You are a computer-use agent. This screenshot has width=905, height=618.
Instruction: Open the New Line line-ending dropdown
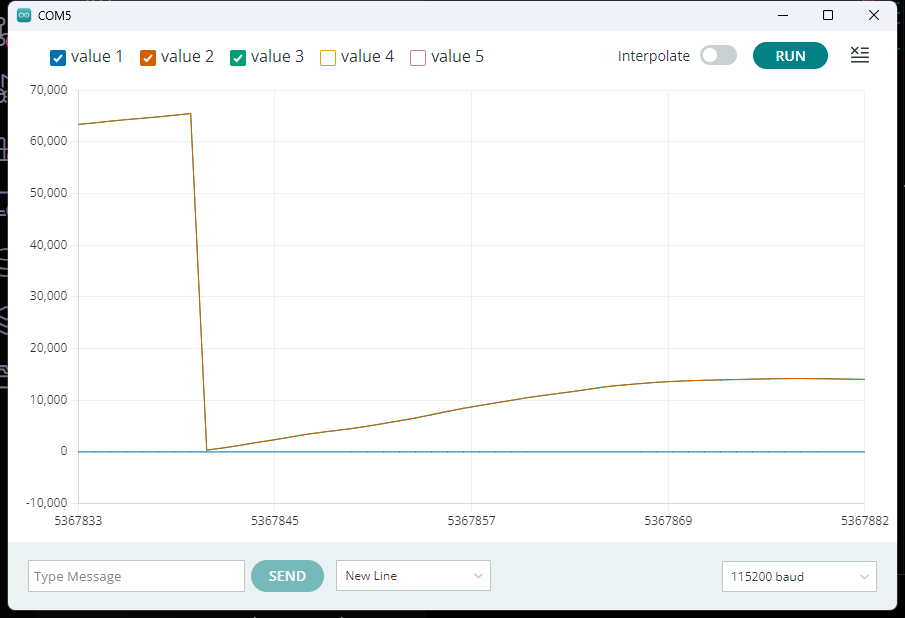[413, 576]
